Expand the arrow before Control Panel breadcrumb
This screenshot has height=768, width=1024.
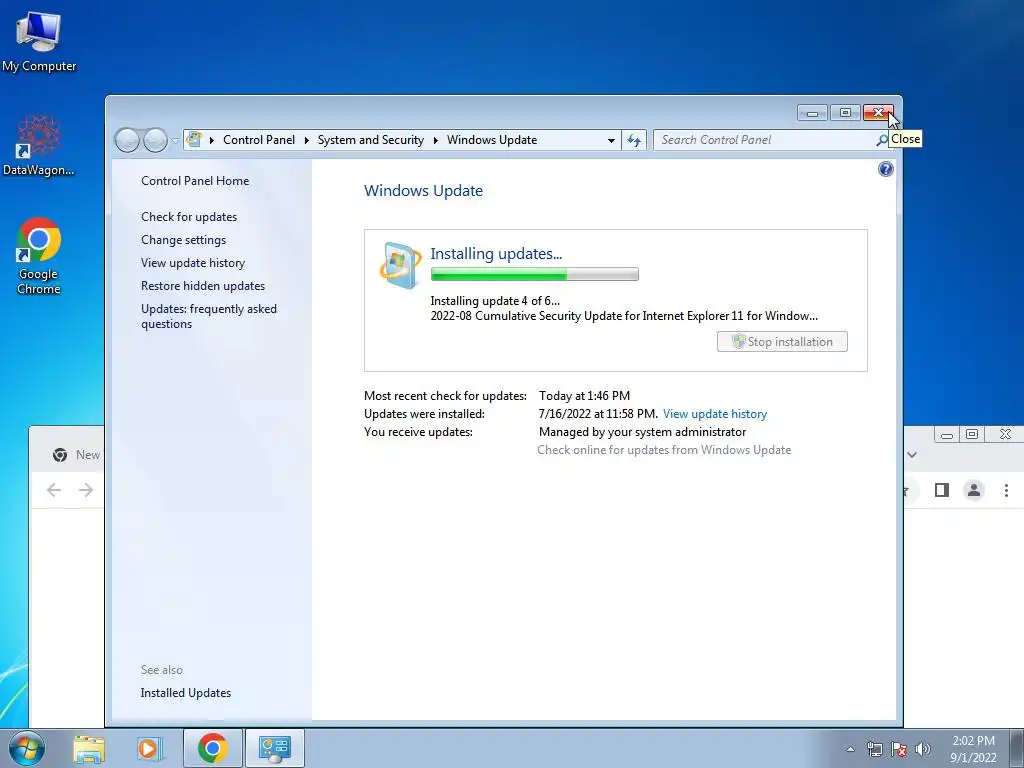pyautogui.click(x=212, y=140)
